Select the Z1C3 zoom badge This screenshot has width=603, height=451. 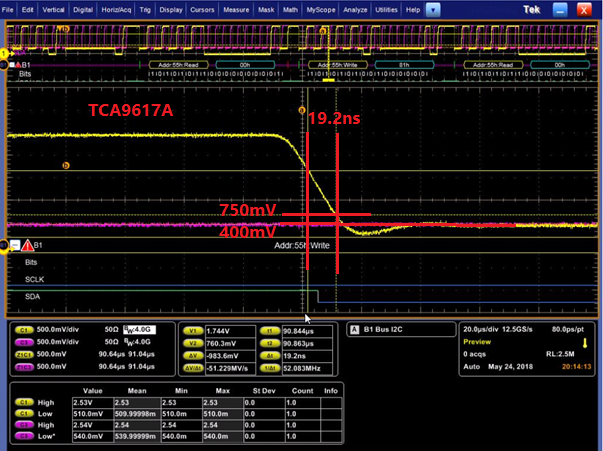click(x=24, y=367)
